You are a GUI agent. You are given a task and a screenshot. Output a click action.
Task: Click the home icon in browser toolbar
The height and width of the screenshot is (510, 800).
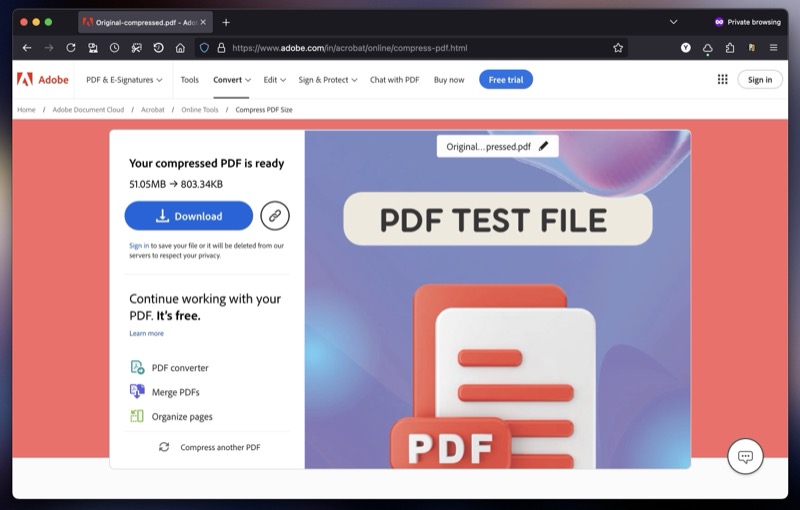click(180, 48)
